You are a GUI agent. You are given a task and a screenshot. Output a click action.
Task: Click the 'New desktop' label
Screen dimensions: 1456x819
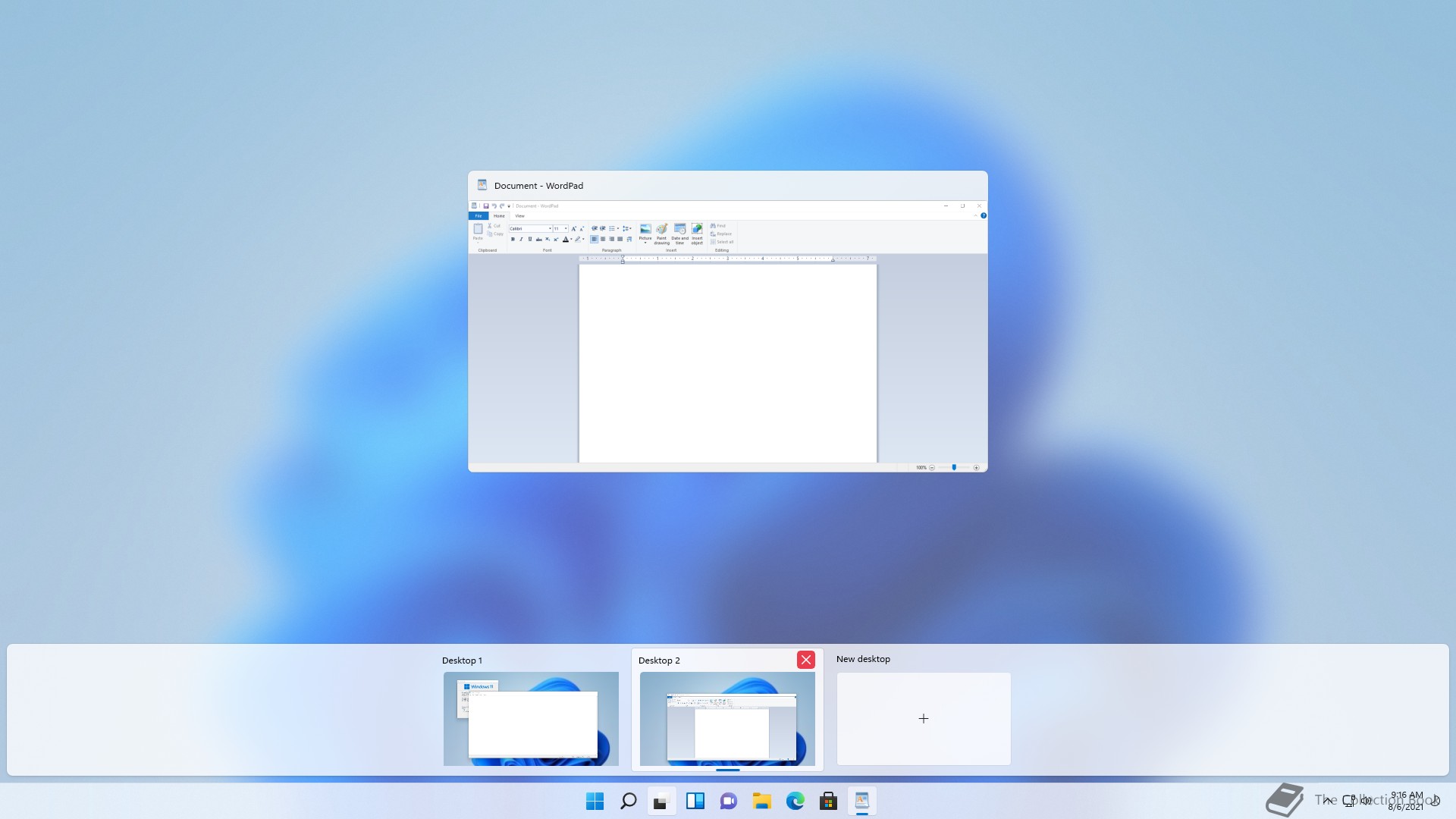pyautogui.click(x=863, y=659)
